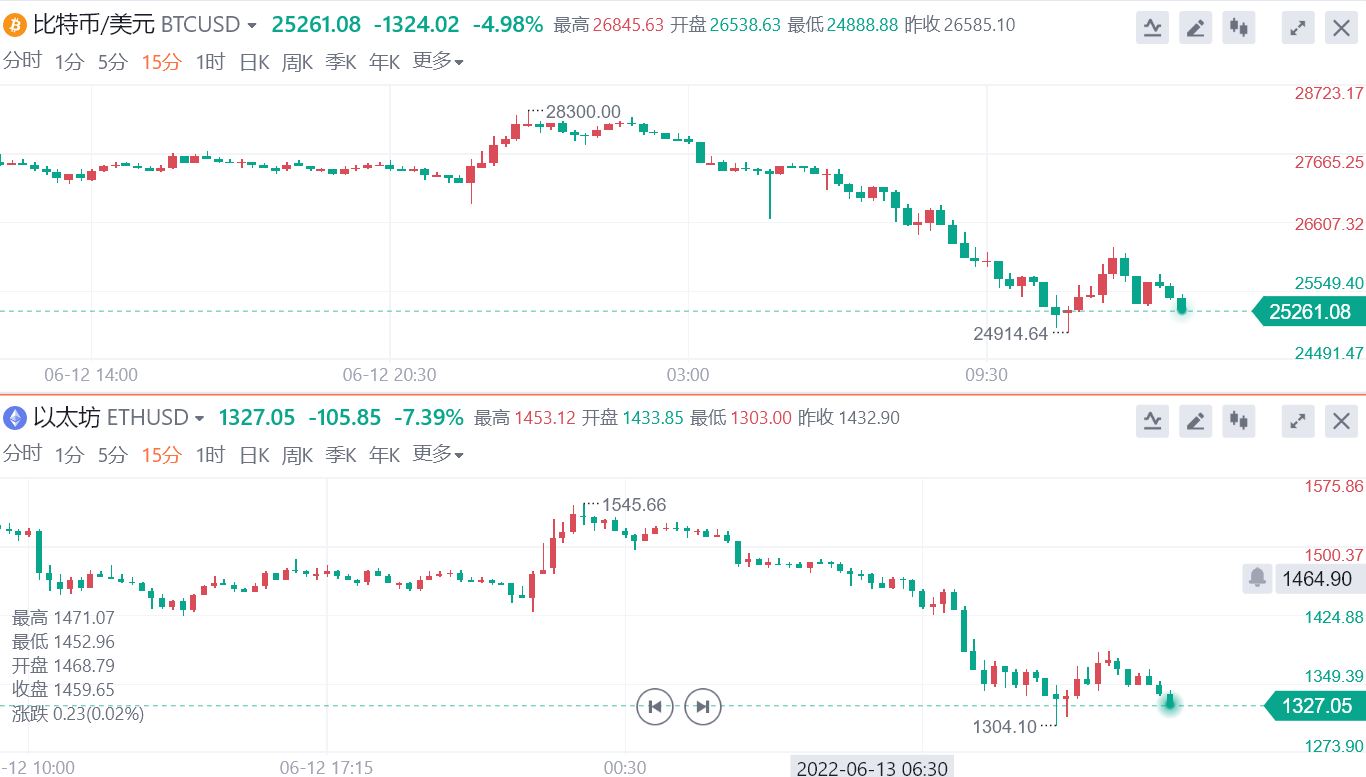Switch BTC chart to 分时 view
The image size is (1366, 777).
22,62
